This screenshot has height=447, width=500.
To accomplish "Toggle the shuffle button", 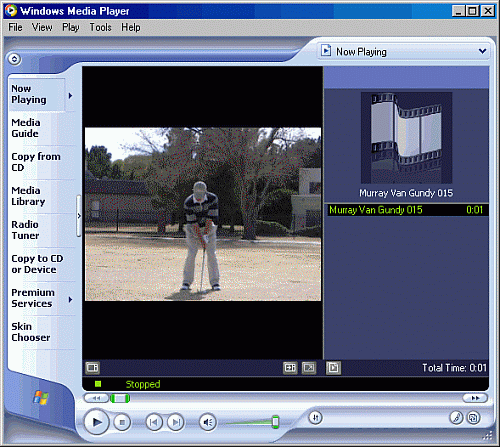I will [x=315, y=417].
